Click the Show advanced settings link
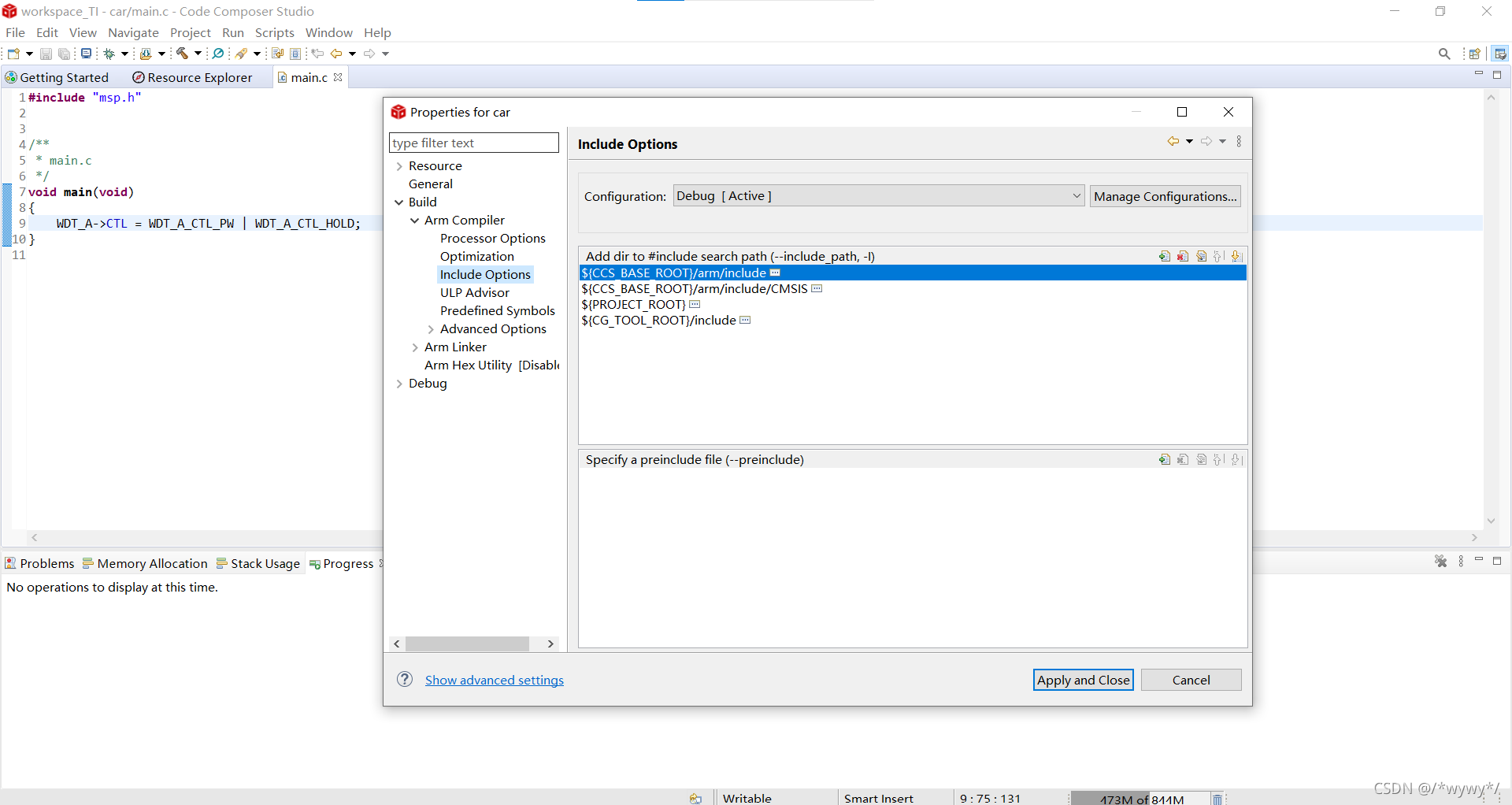1512x805 pixels. click(495, 680)
